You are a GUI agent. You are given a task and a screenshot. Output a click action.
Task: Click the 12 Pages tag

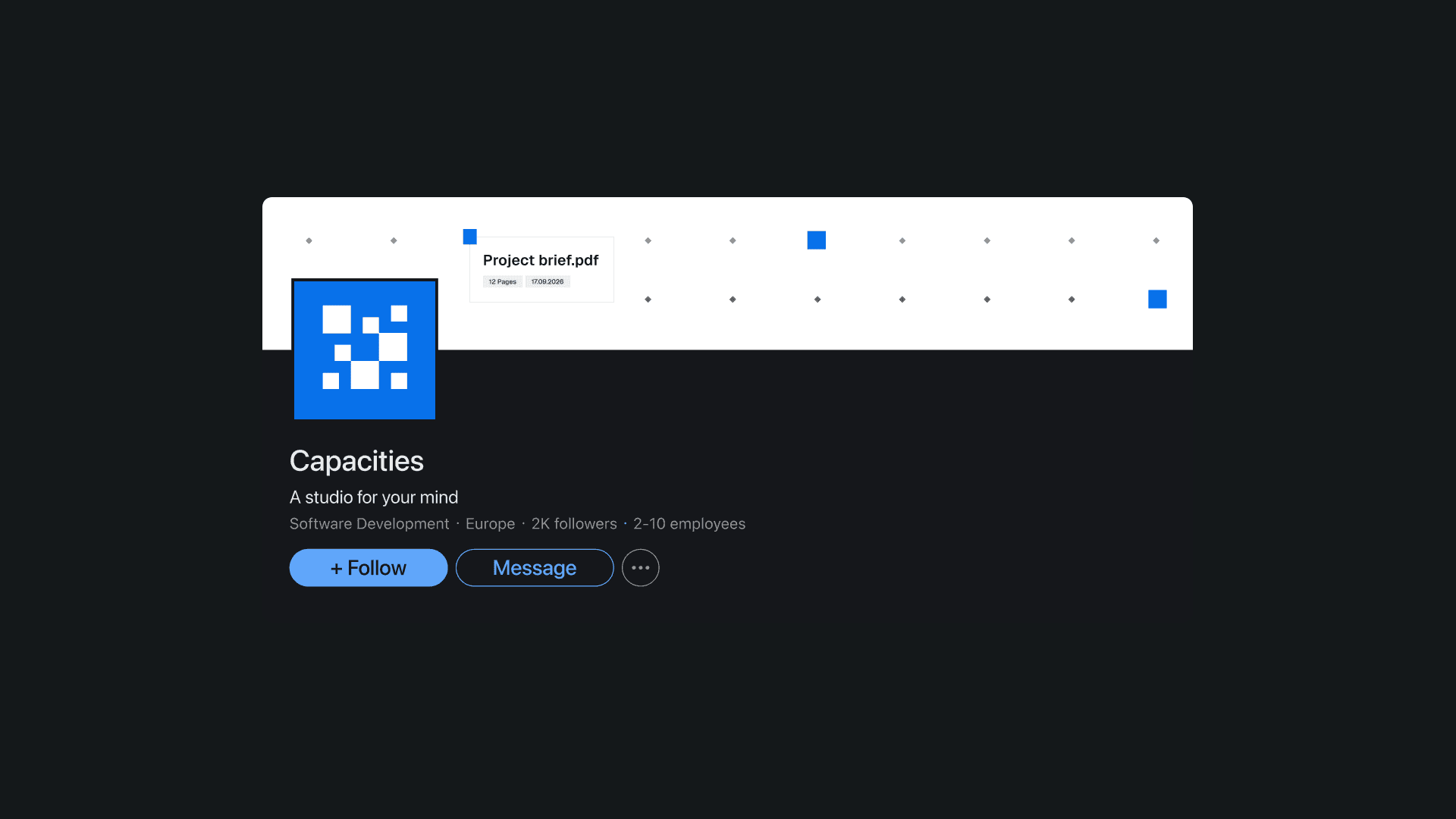[x=502, y=281]
